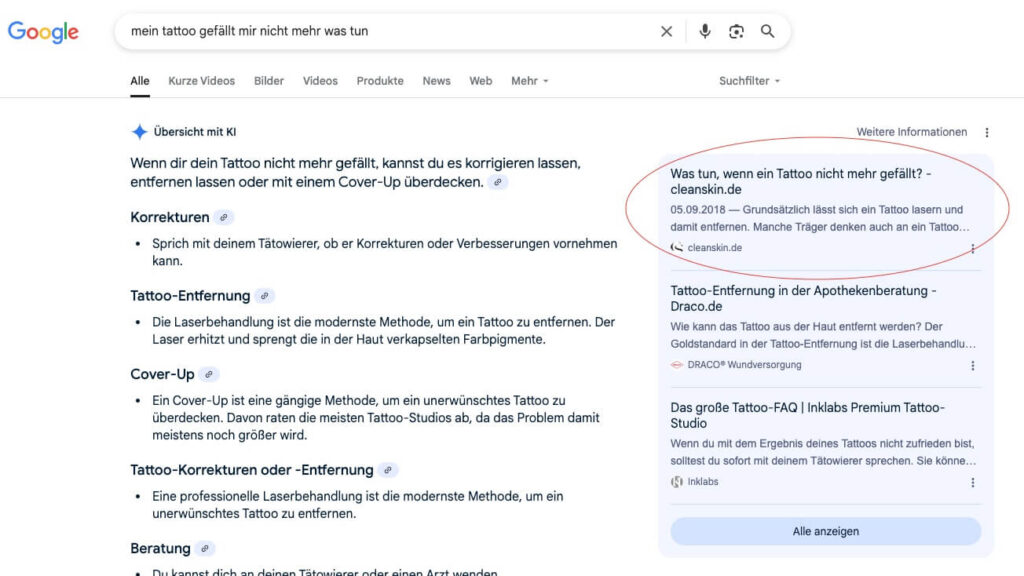The height and width of the screenshot is (576, 1024).
Task: Click the cleanskin.de source name
Action: 714,248
